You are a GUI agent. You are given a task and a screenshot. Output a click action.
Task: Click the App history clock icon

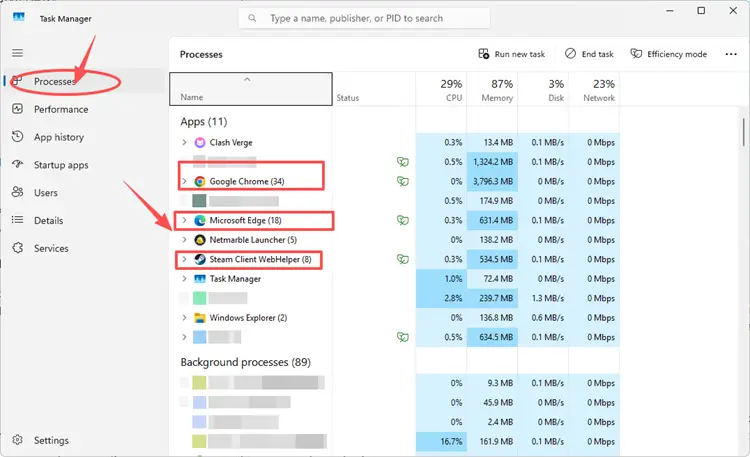point(18,137)
